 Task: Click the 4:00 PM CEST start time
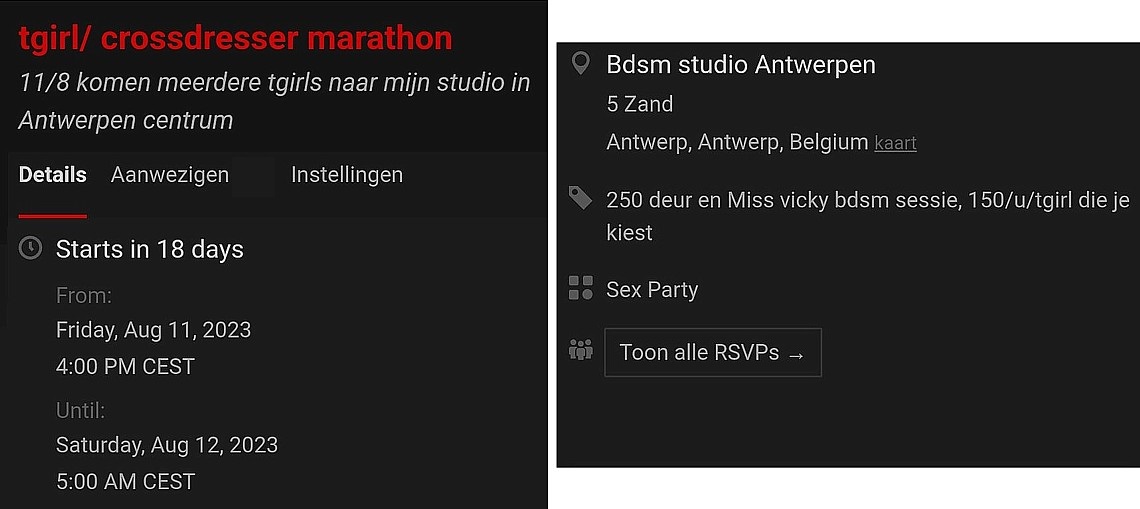[x=125, y=367]
